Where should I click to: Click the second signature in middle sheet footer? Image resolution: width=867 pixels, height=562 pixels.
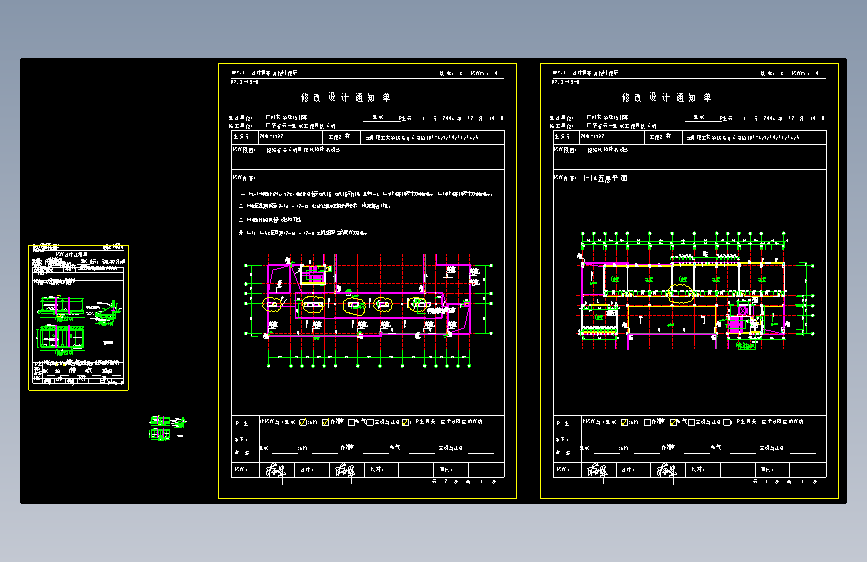[x=346, y=471]
